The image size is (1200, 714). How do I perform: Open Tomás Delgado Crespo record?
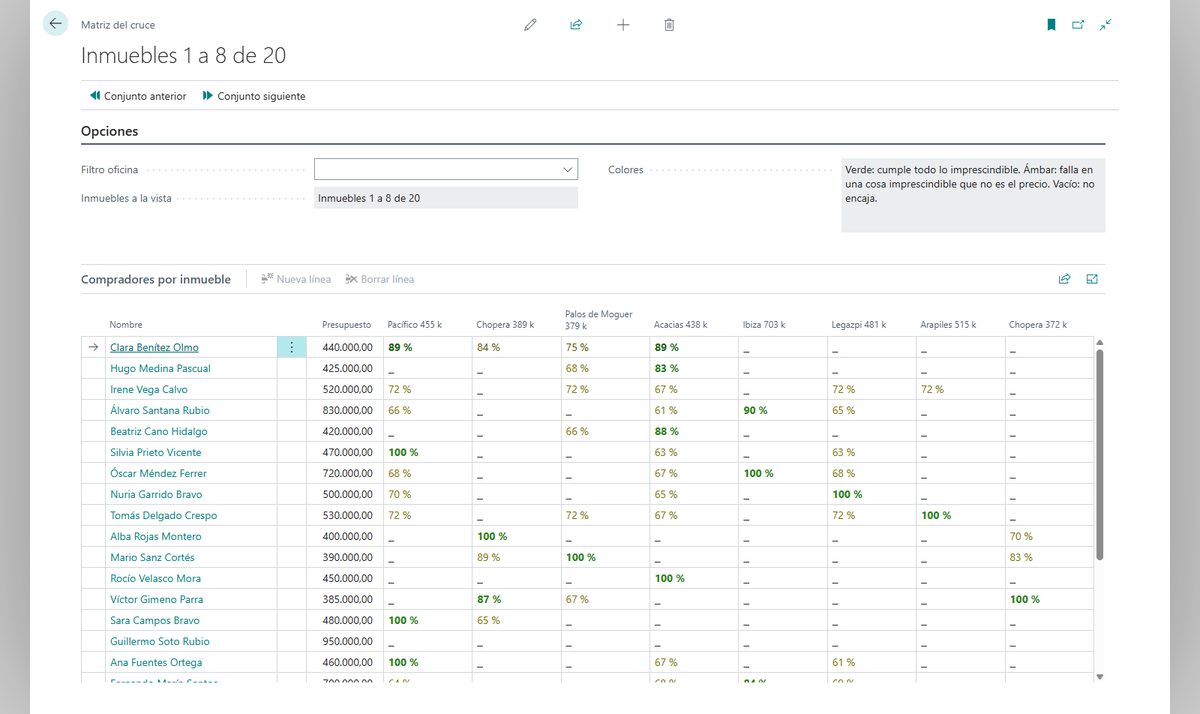[163, 515]
